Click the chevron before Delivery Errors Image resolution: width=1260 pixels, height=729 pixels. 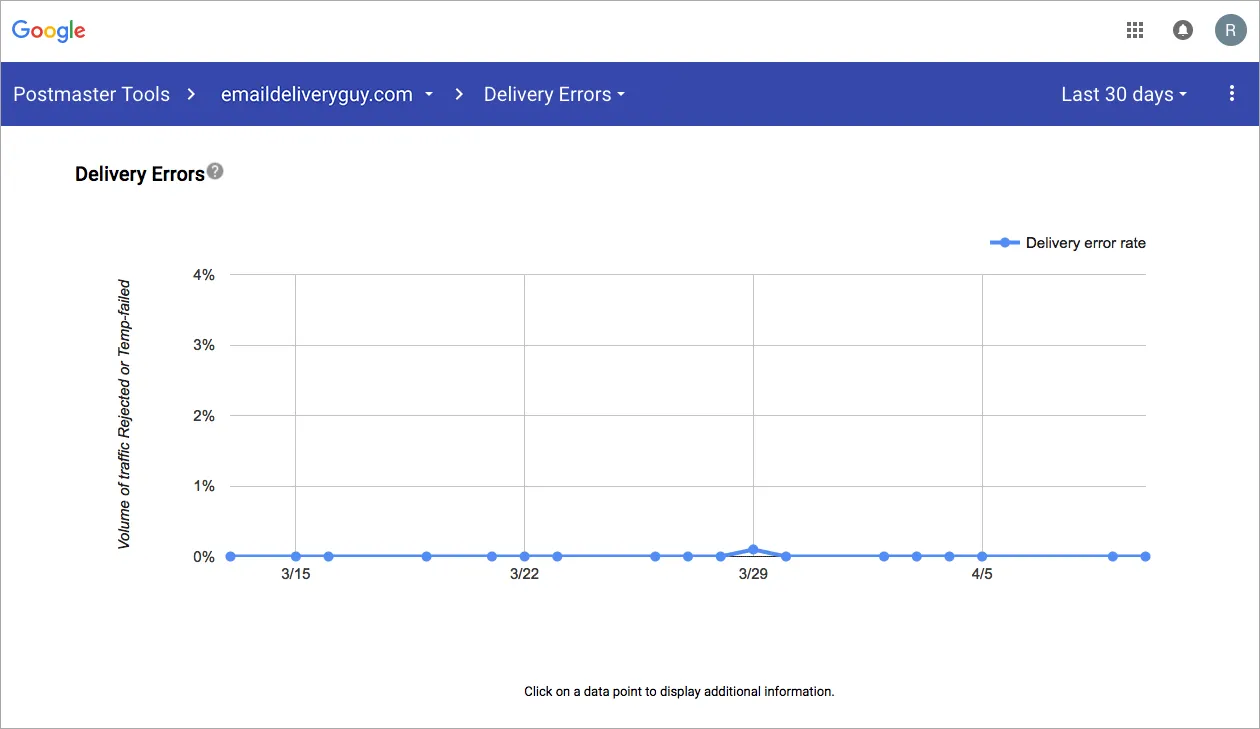459,94
